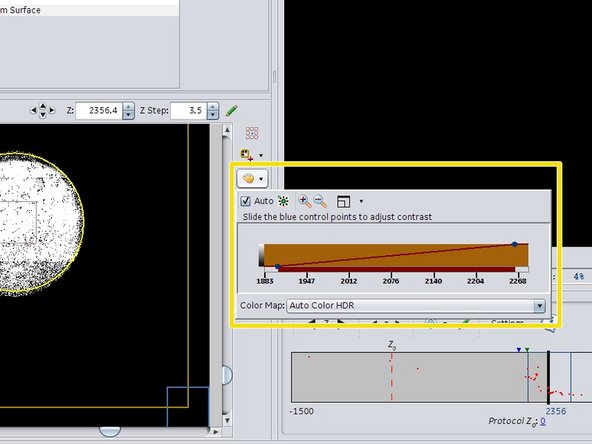Click the half-circle handle right of the image
592x444 pixels.
click(x=227, y=375)
